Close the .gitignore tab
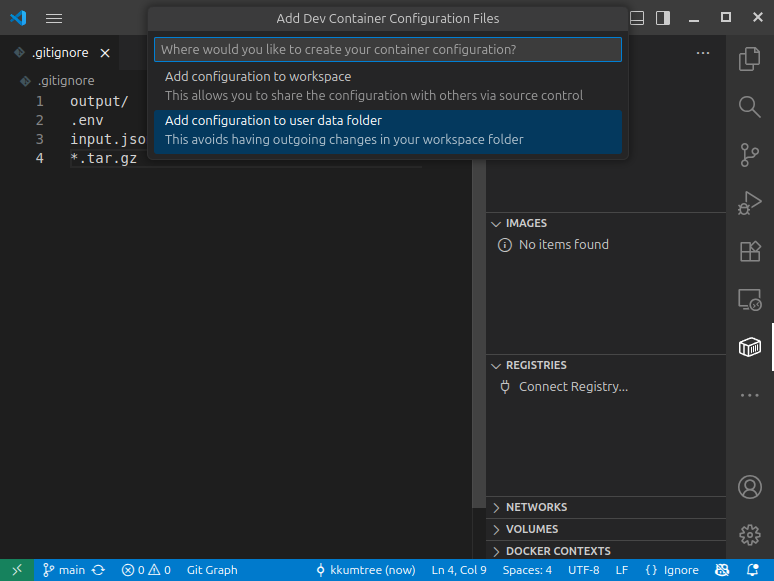This screenshot has width=774, height=581. 105,53
